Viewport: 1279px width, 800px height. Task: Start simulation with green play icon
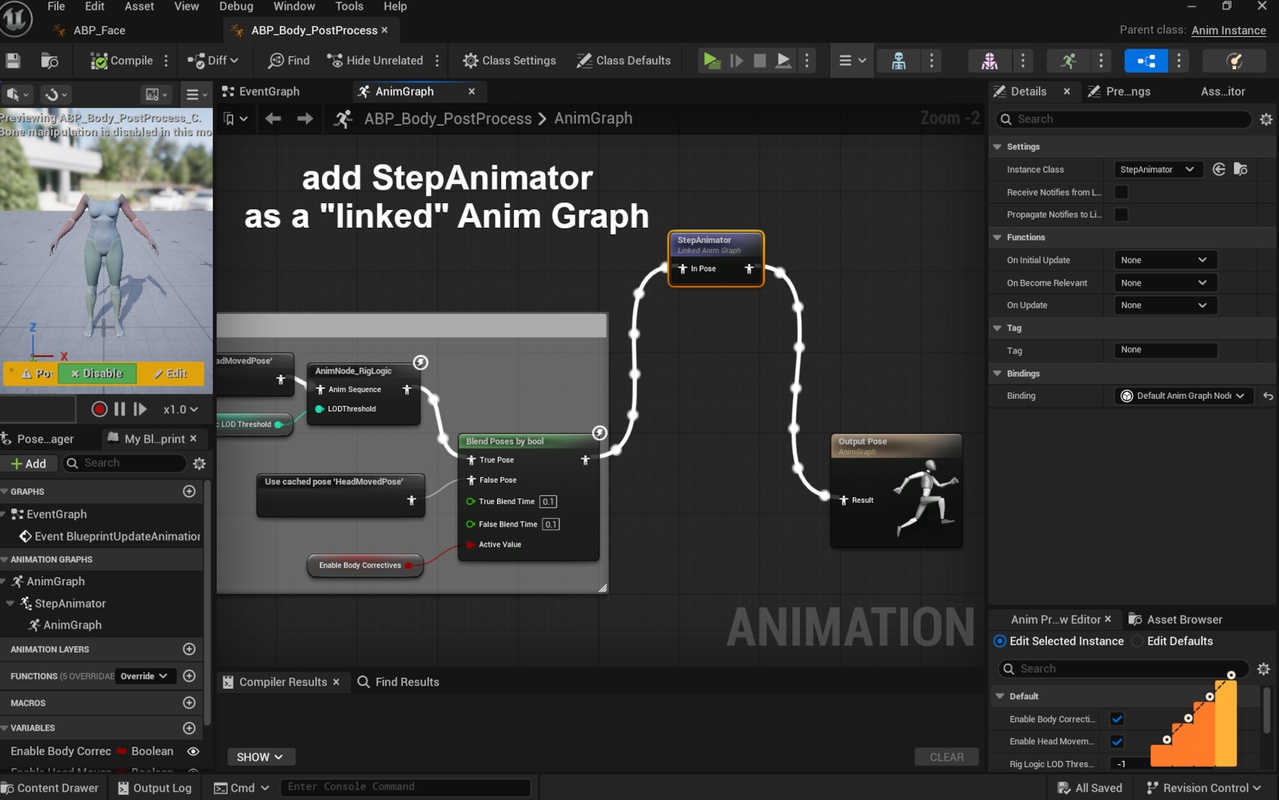pos(711,61)
